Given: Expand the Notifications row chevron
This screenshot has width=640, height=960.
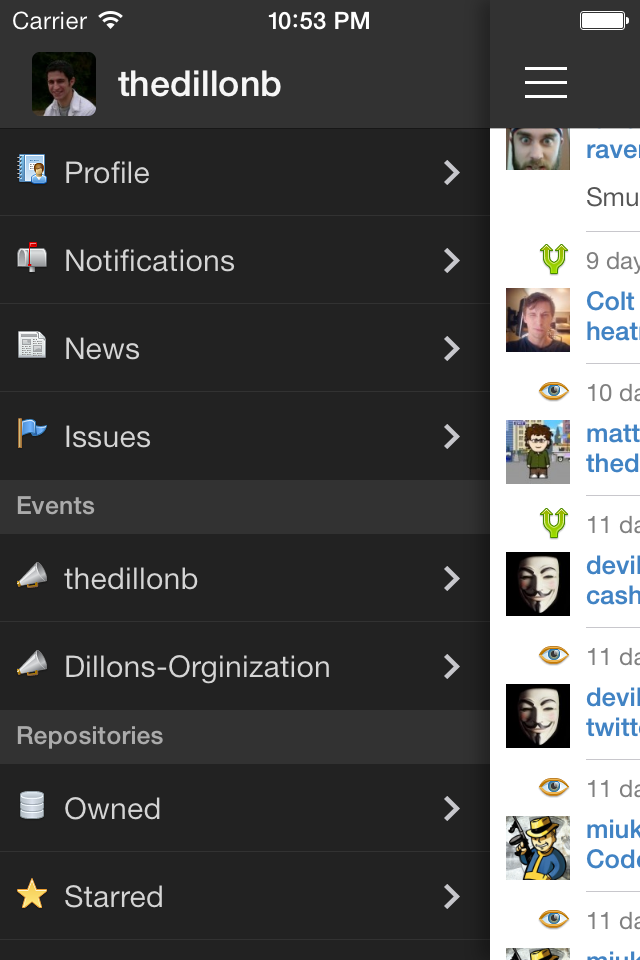Looking at the screenshot, I should click(x=452, y=261).
